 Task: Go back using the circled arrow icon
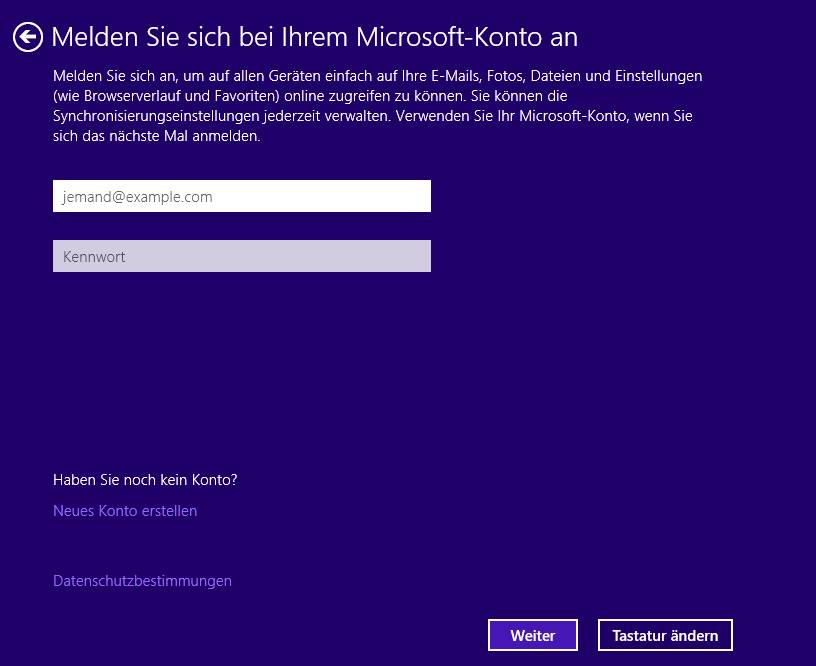point(28,37)
